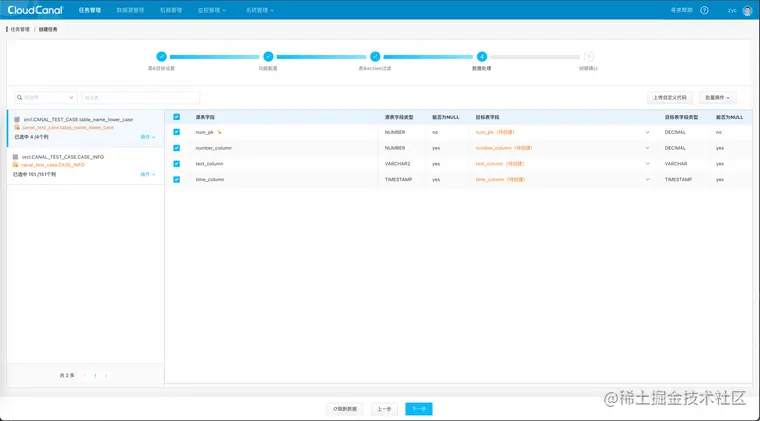The image size is (760, 421).
Task: Click 任务管理 in the breadcrumb
Action: click(20, 30)
